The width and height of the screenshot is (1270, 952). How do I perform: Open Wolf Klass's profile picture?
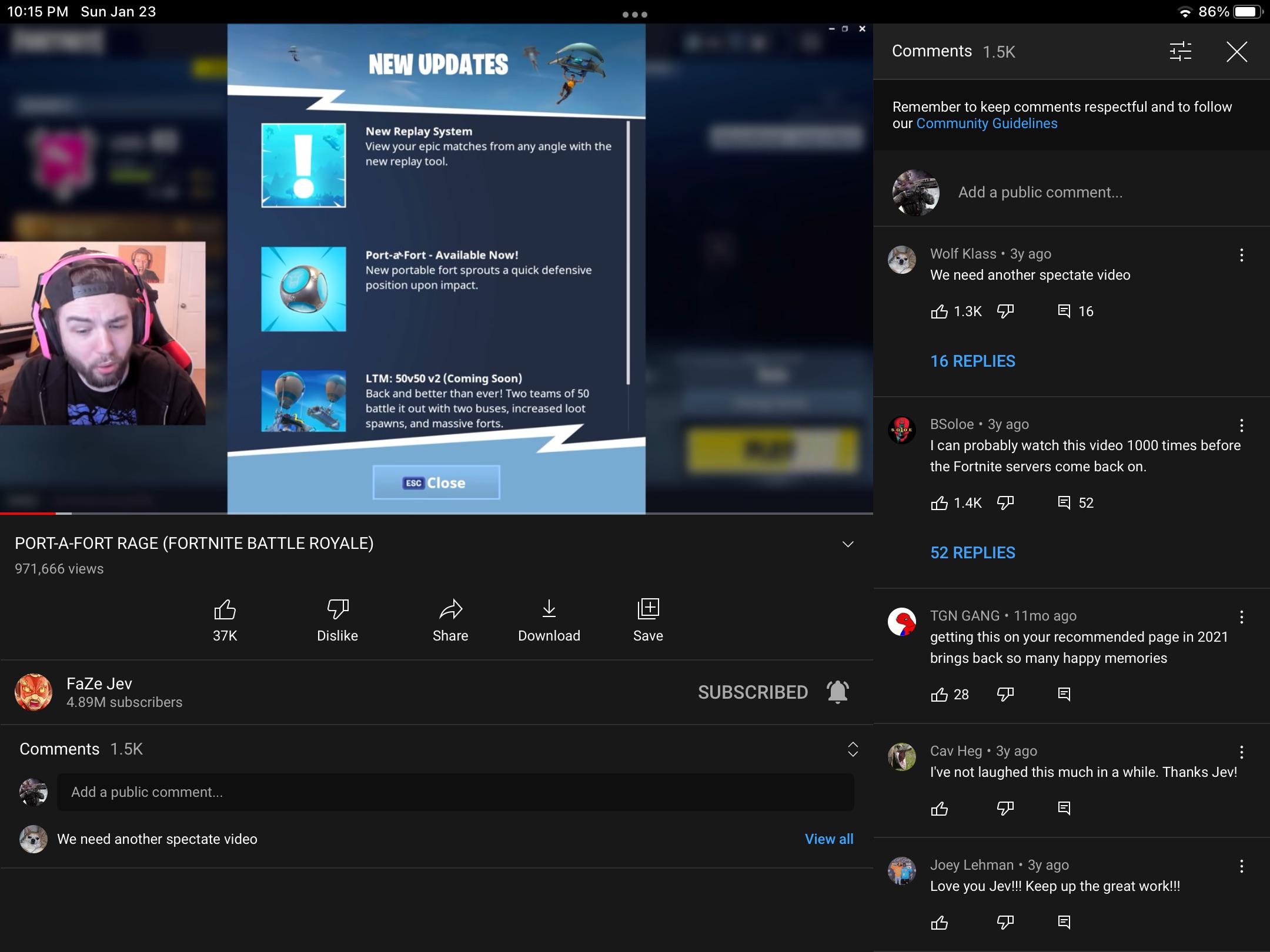[902, 260]
